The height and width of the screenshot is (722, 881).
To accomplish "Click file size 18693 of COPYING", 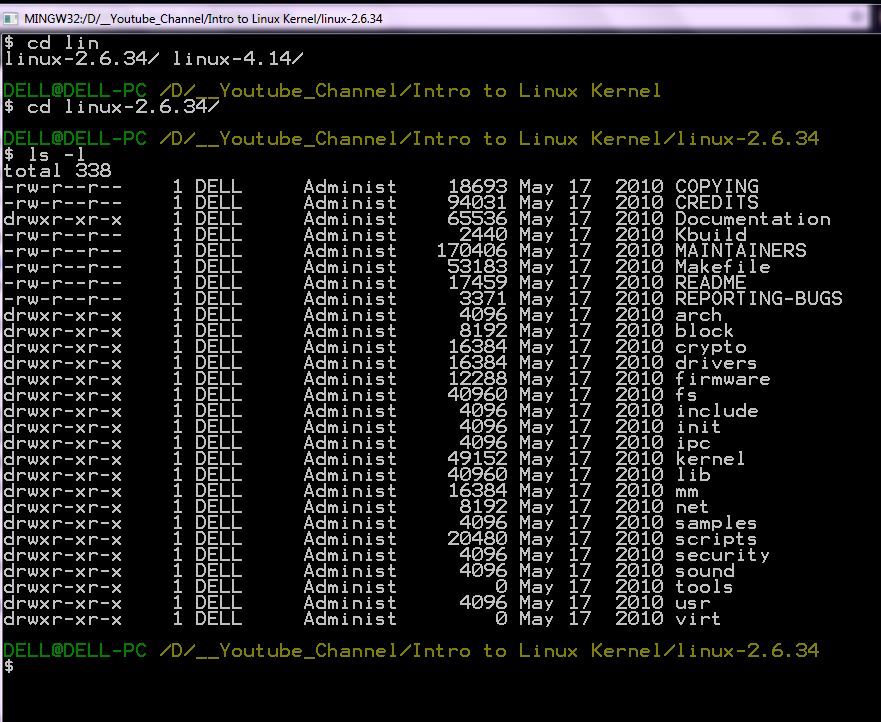I will tap(478, 187).
